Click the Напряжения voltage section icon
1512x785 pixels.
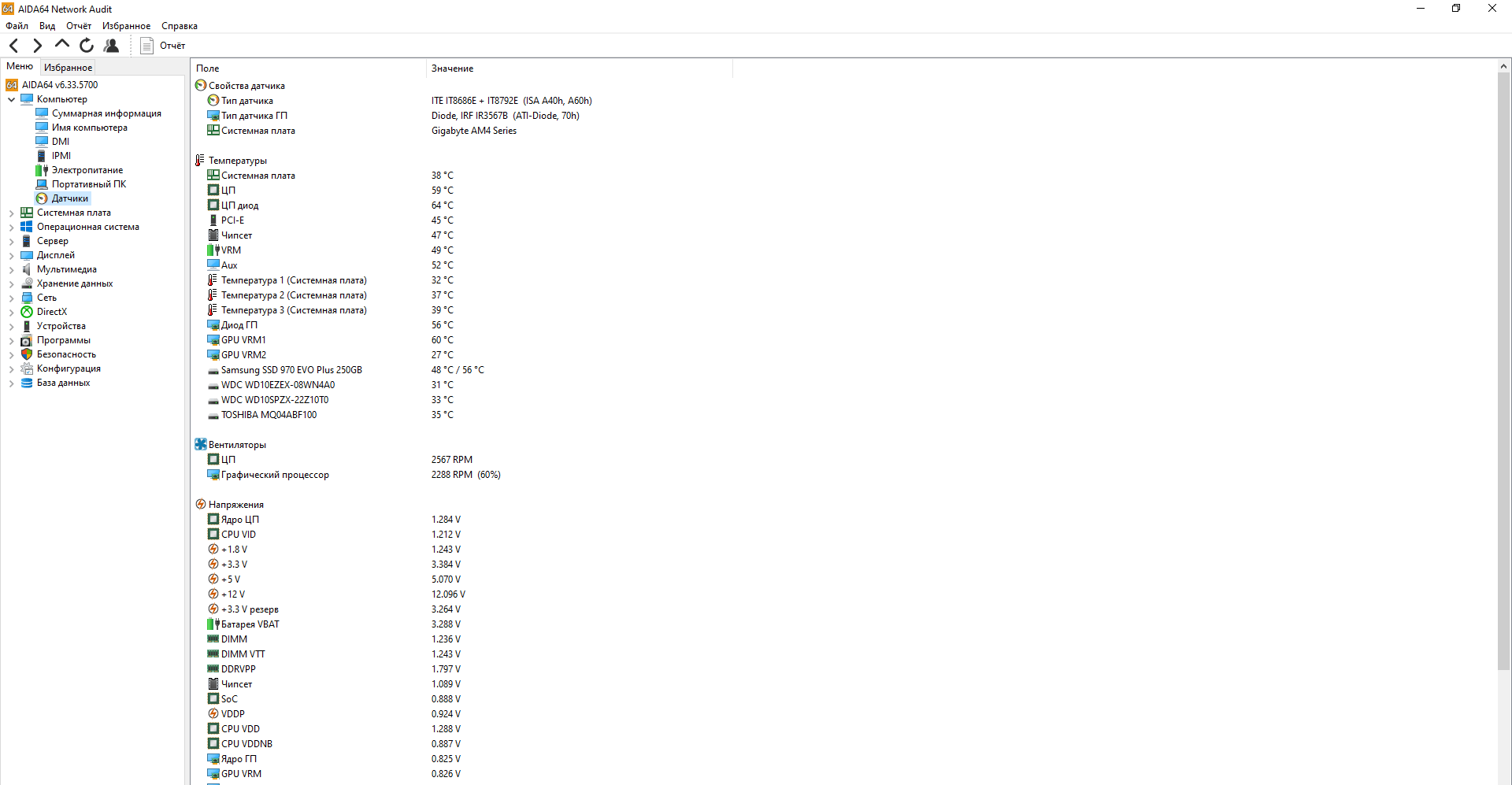click(x=200, y=505)
